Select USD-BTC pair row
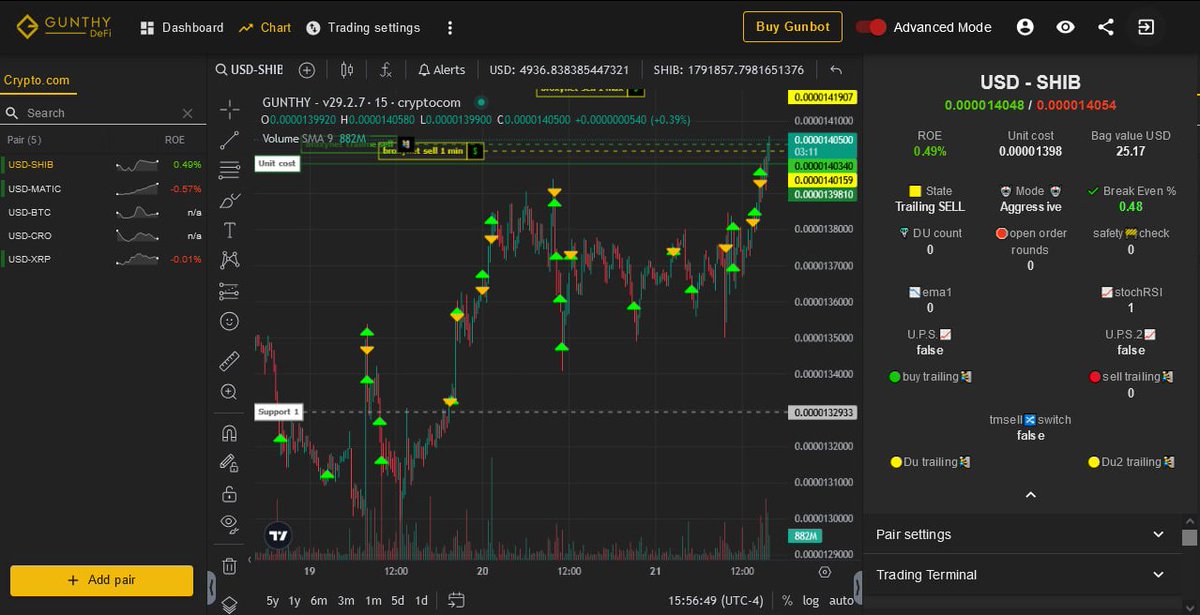 (103, 212)
